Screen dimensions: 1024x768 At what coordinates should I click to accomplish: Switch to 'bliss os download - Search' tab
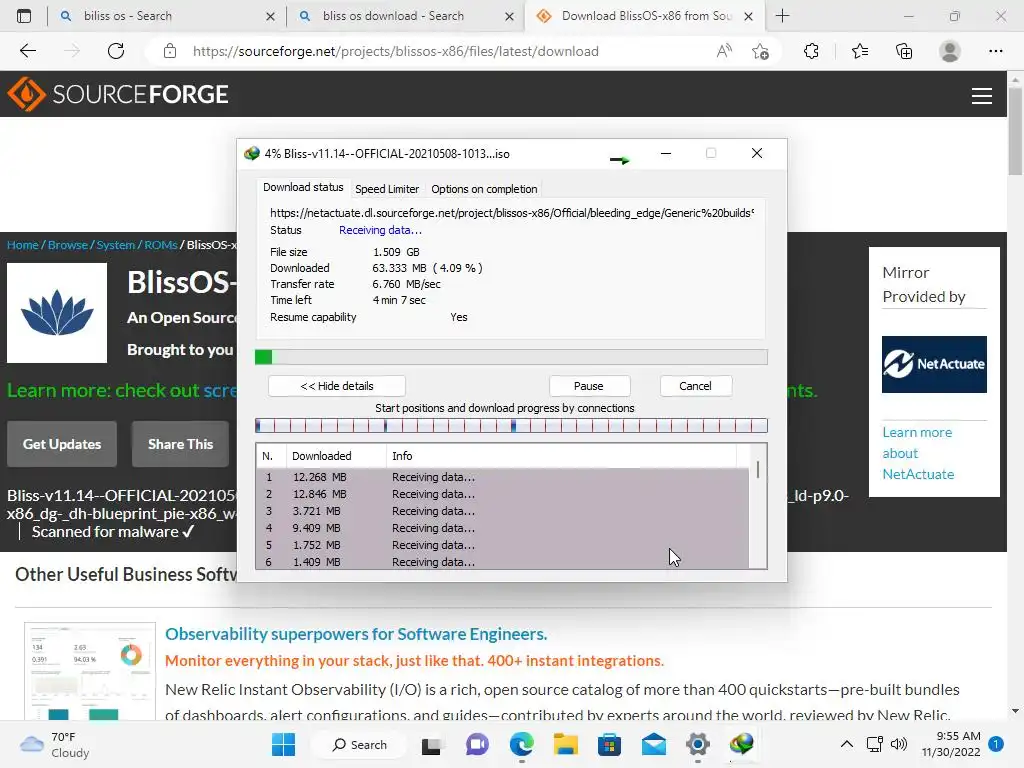[404, 16]
